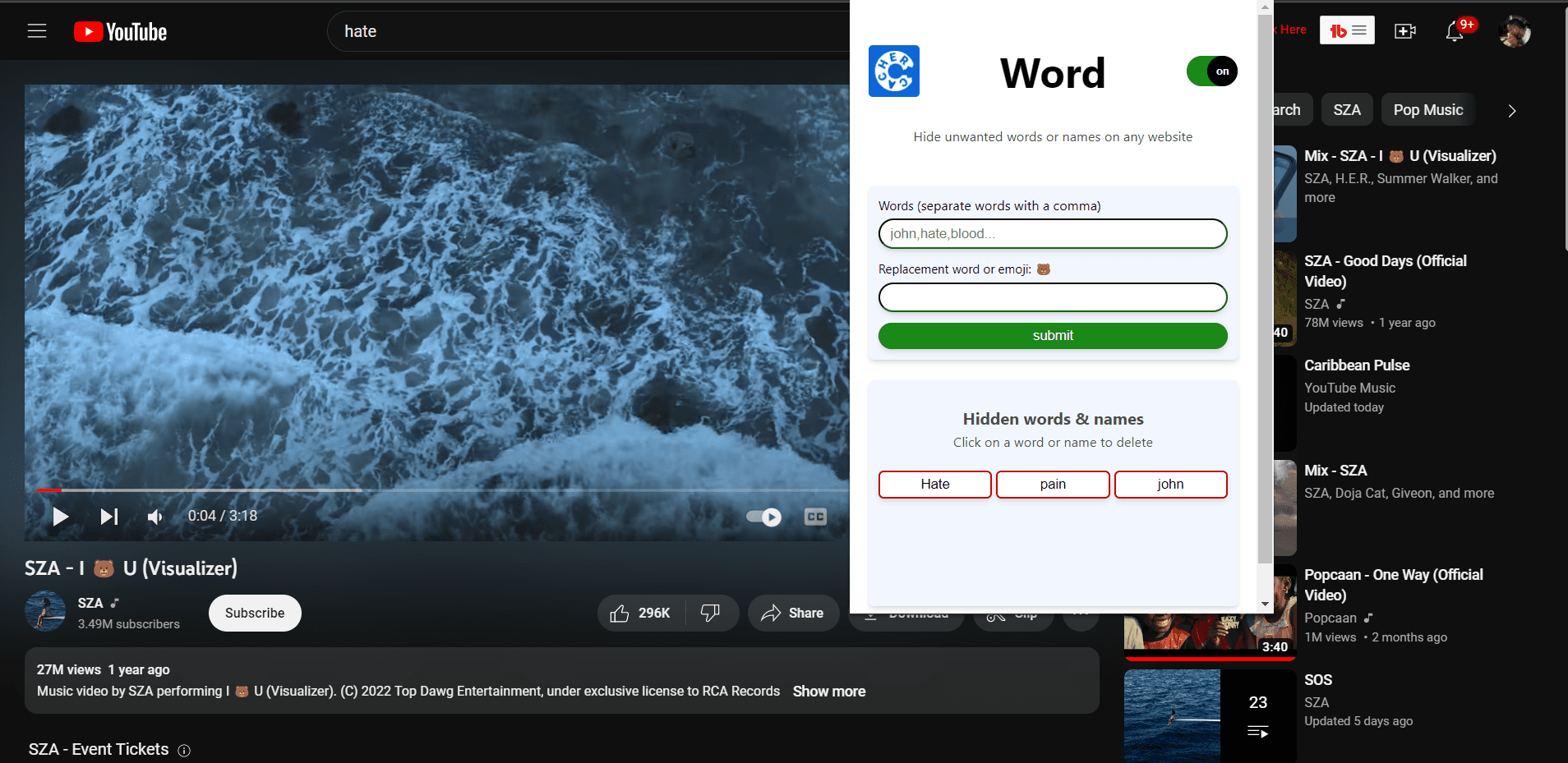This screenshot has height=763, width=1568.
Task: Expand Show more in the video description
Action: pyautogui.click(x=828, y=691)
